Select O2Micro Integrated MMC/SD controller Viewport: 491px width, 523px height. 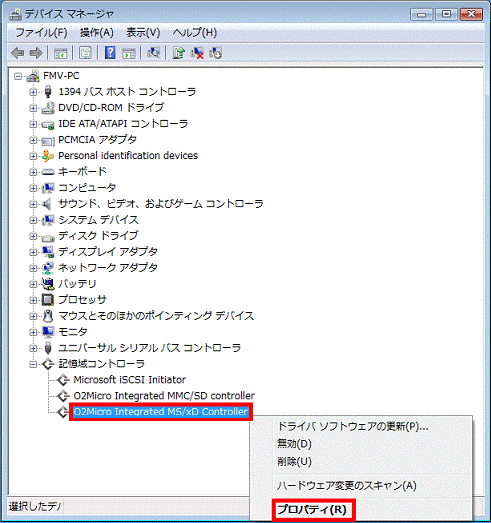[164, 396]
